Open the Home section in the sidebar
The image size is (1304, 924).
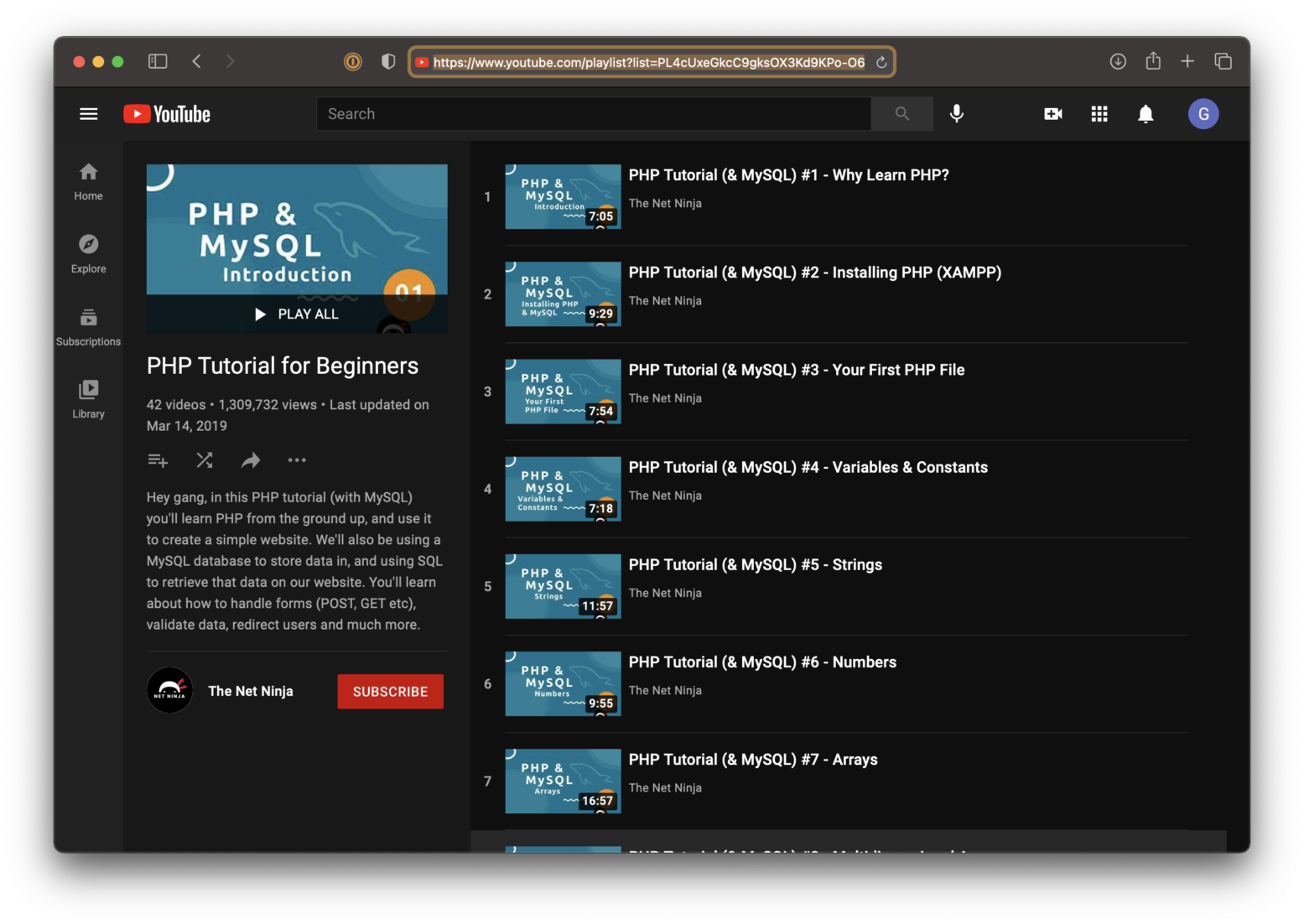pos(87,181)
